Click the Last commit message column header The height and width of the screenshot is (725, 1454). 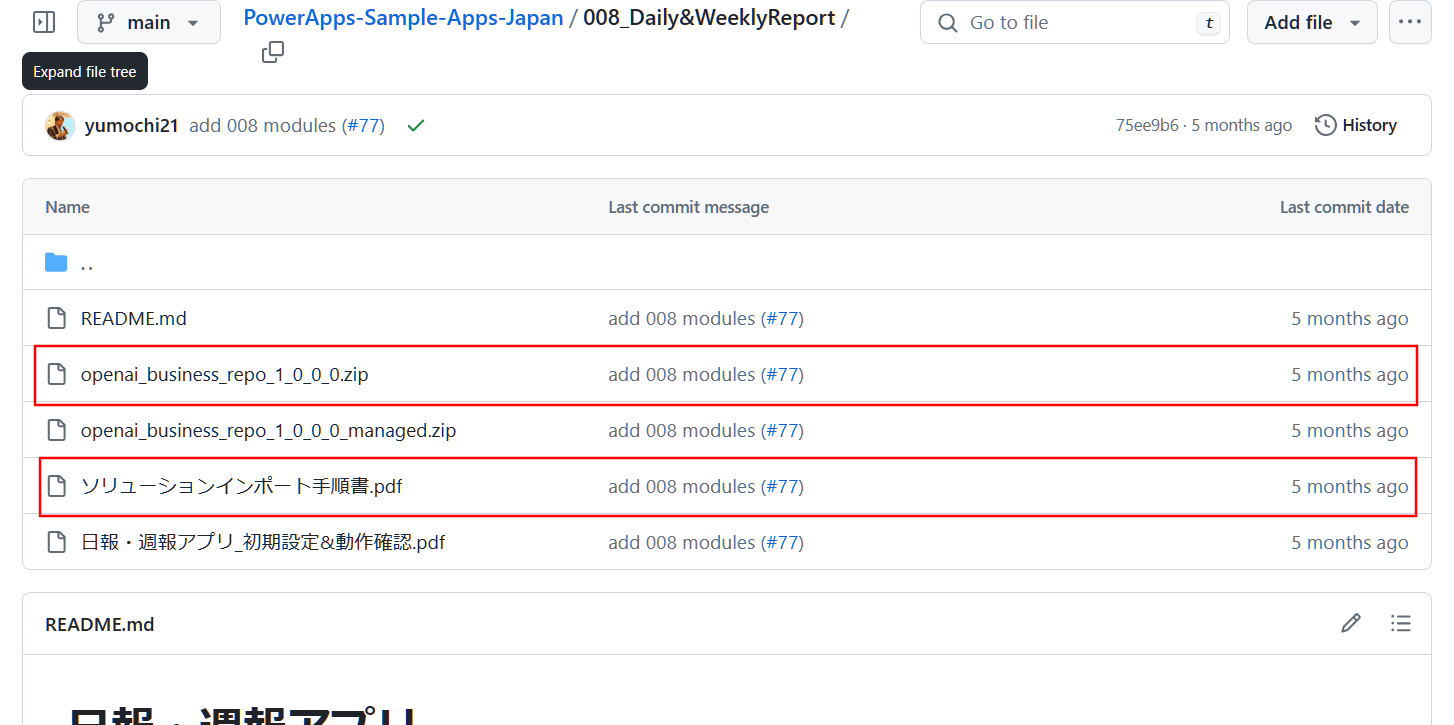click(689, 207)
